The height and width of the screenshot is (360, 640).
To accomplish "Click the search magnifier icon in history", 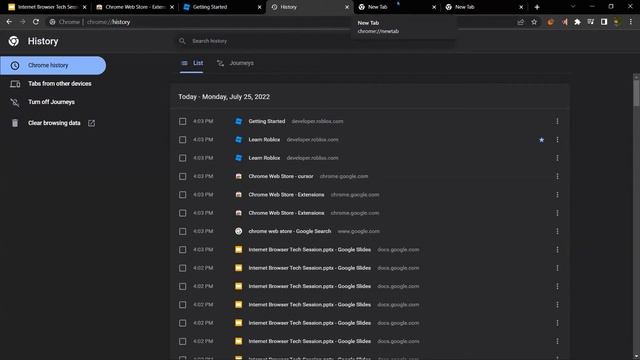I will [182, 41].
